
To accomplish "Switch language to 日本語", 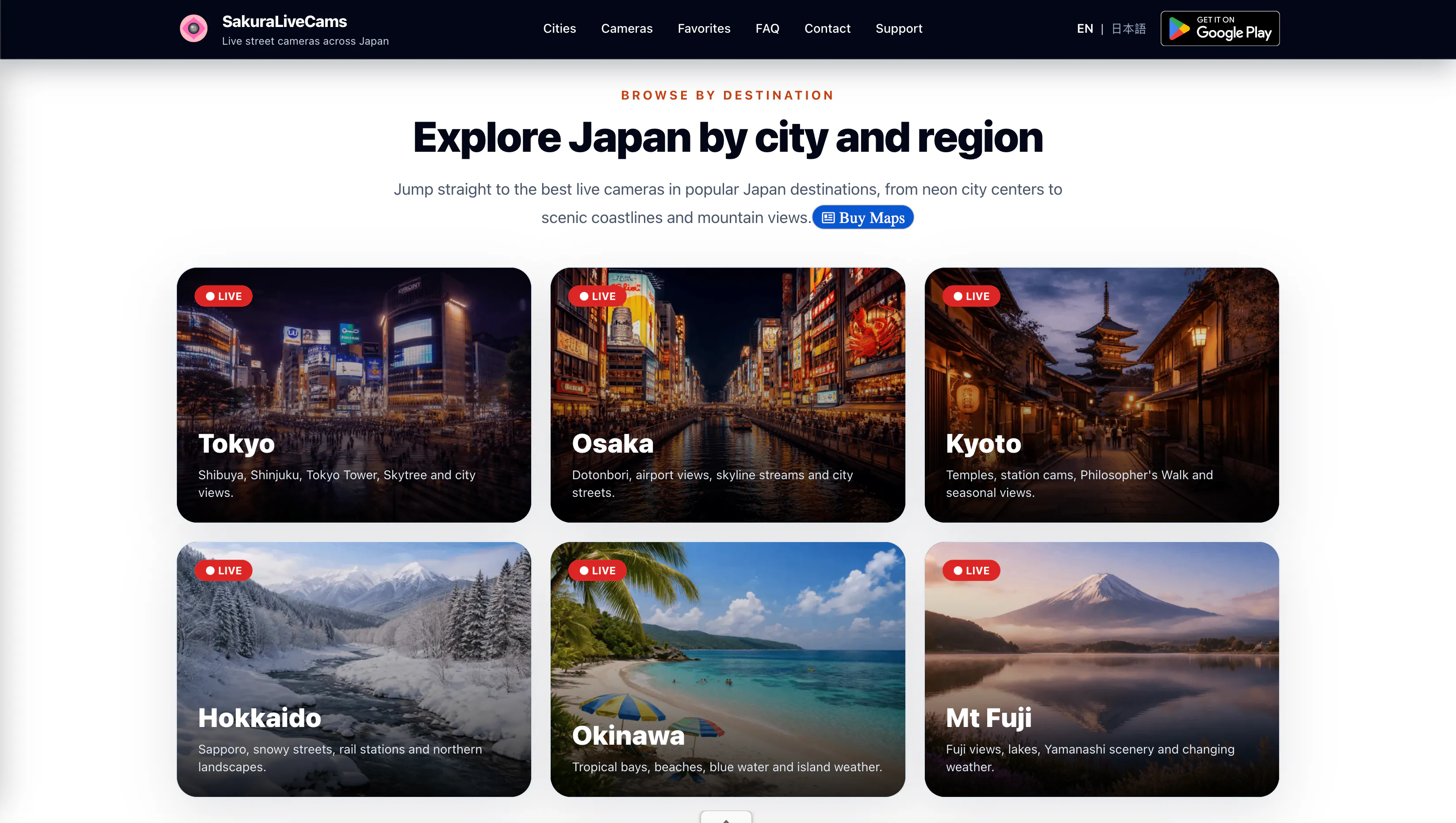I will click(x=1128, y=28).
